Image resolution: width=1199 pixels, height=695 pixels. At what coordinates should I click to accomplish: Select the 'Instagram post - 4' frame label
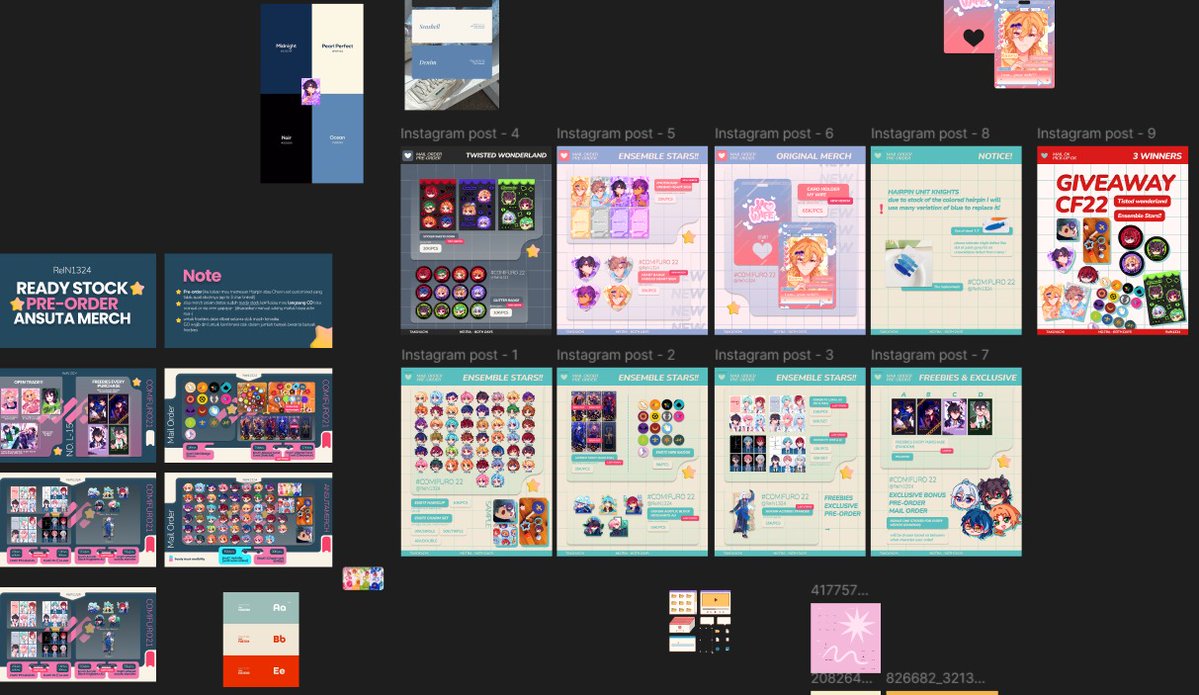pyautogui.click(x=460, y=134)
